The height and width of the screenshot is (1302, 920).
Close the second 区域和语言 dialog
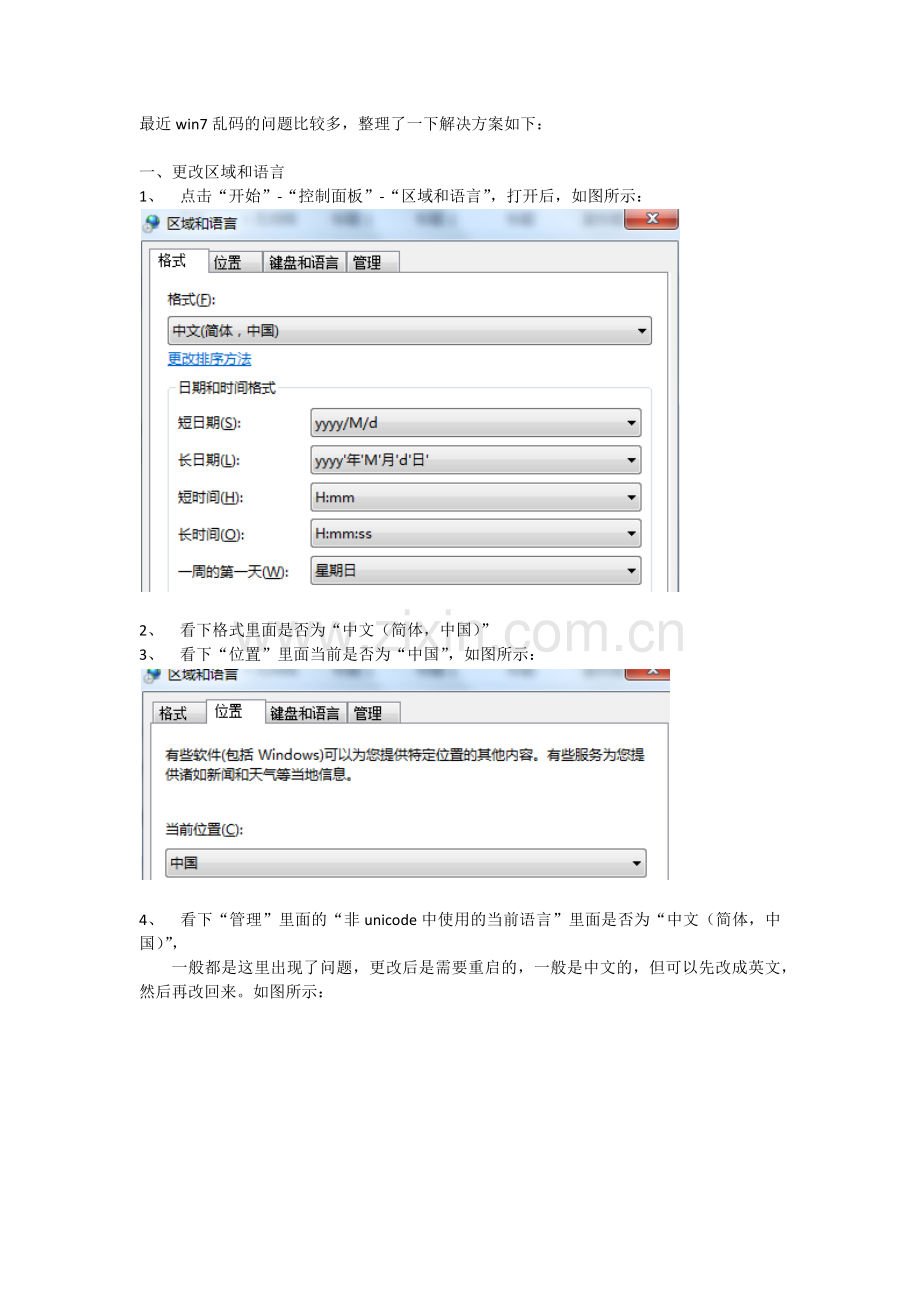tap(647, 673)
